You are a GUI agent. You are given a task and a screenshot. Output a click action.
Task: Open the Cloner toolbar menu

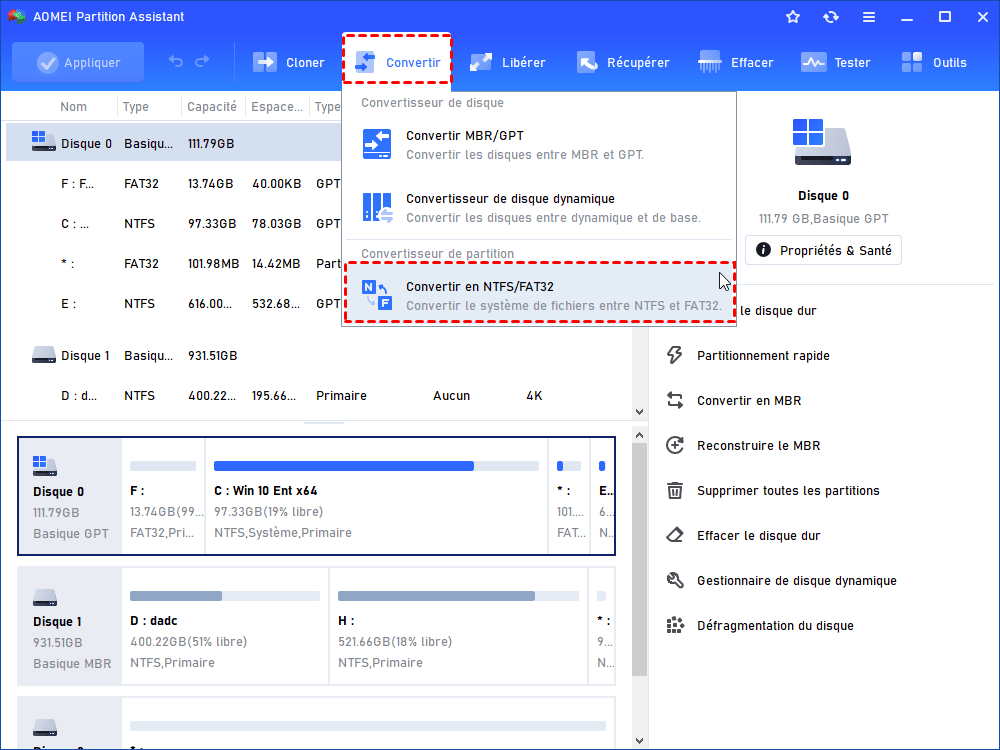click(289, 62)
